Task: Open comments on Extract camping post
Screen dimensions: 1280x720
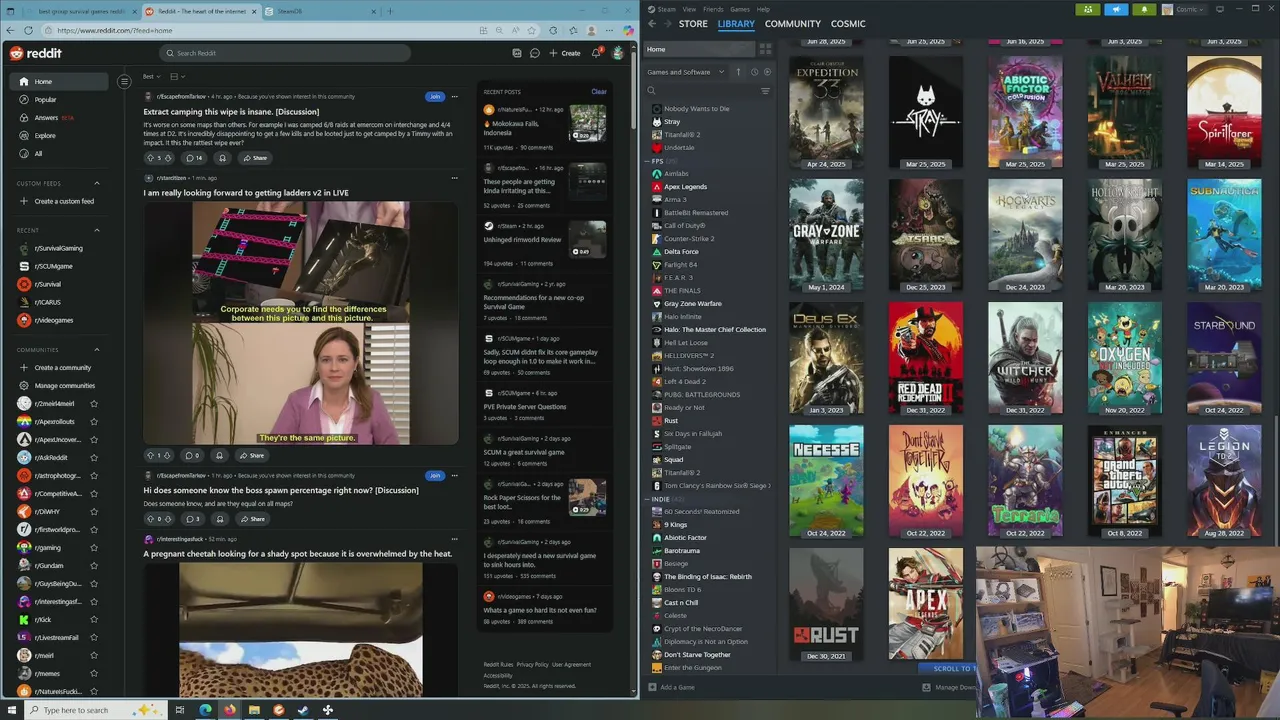Action: (x=194, y=158)
